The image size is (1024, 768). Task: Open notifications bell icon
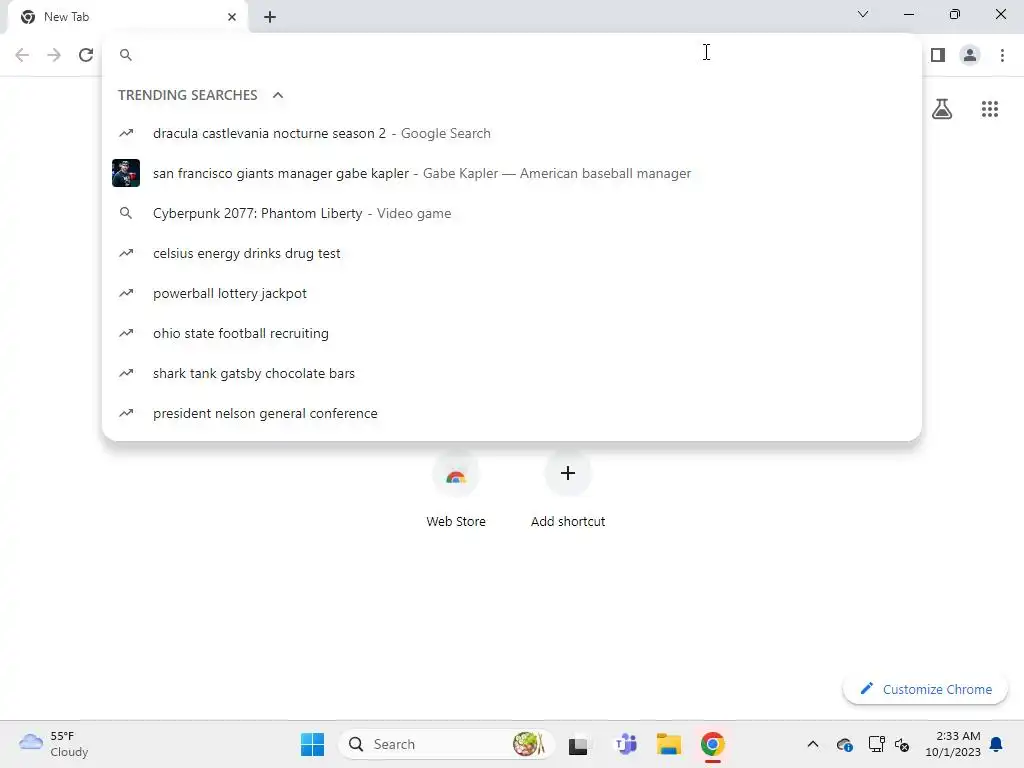pyautogui.click(x=996, y=744)
